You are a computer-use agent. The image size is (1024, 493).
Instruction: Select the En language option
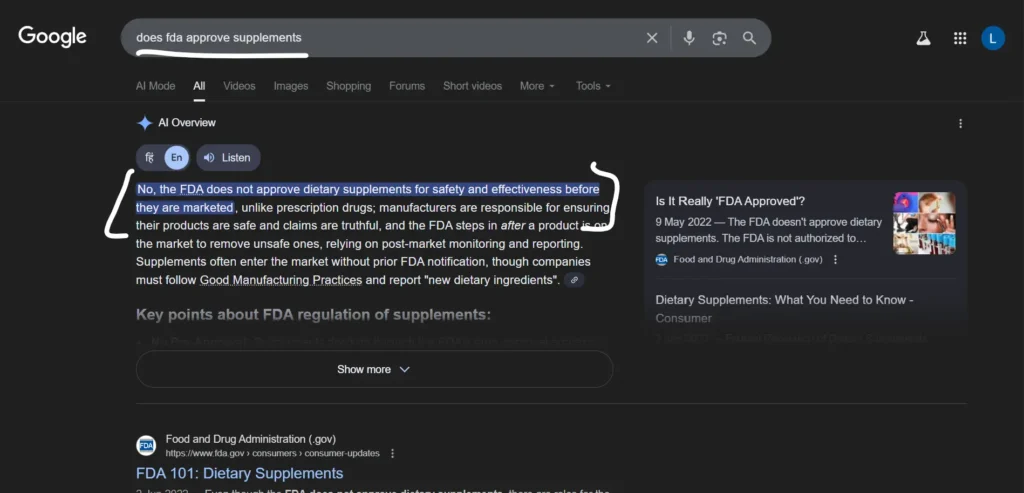176,157
